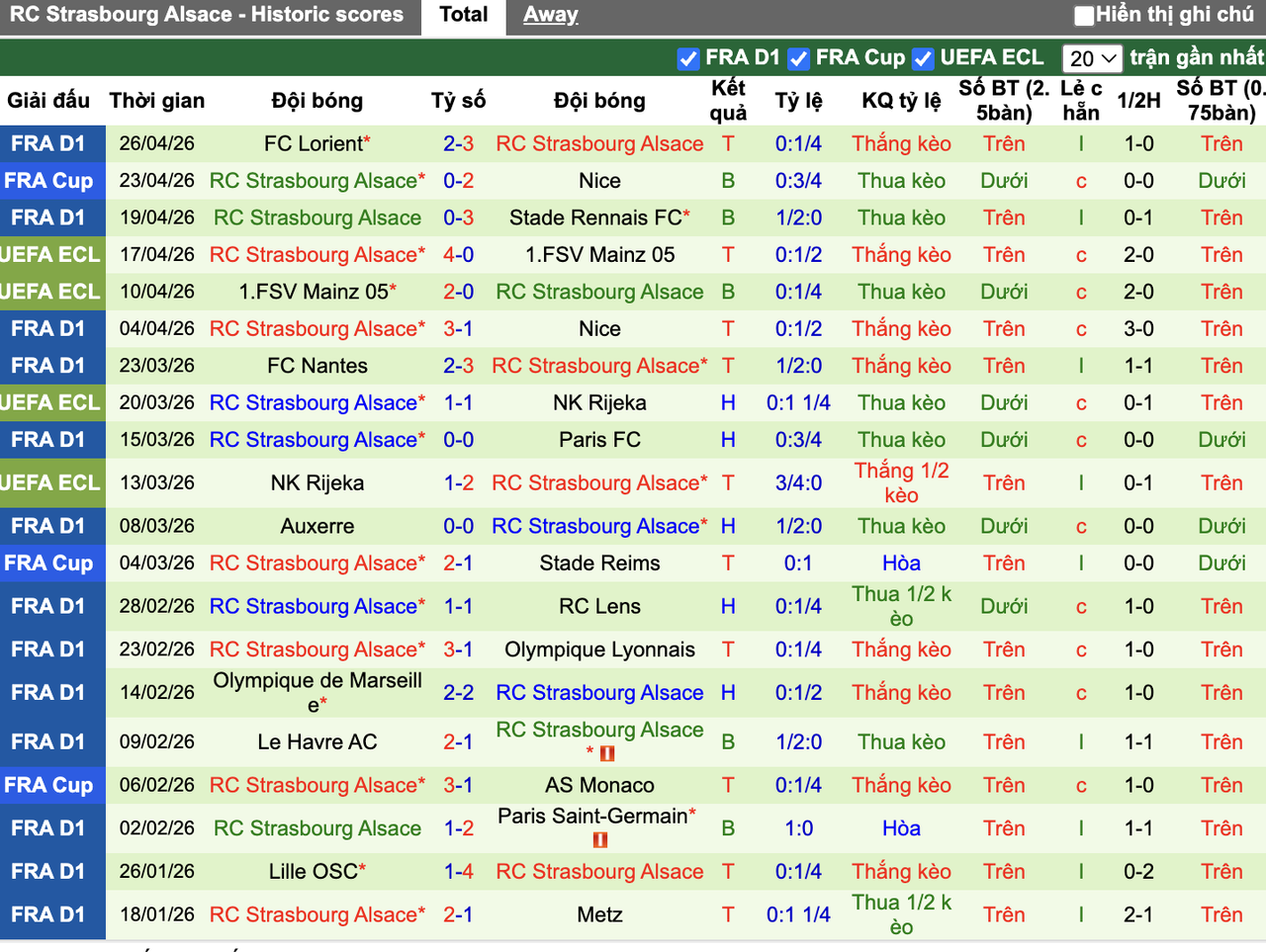The height and width of the screenshot is (952, 1266).
Task: Click date 04/03/26 in Stade Reims row
Action: coord(157,563)
